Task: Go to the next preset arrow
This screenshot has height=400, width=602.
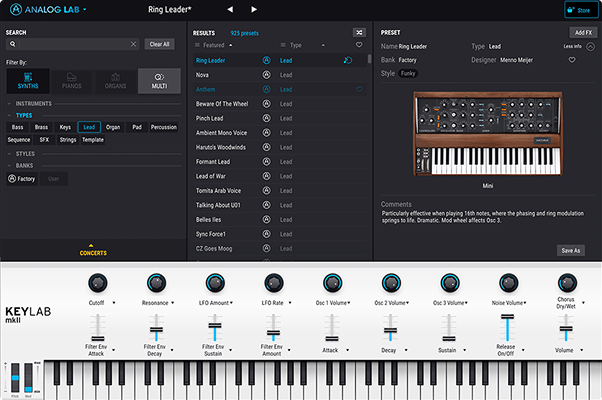Action: click(x=254, y=9)
